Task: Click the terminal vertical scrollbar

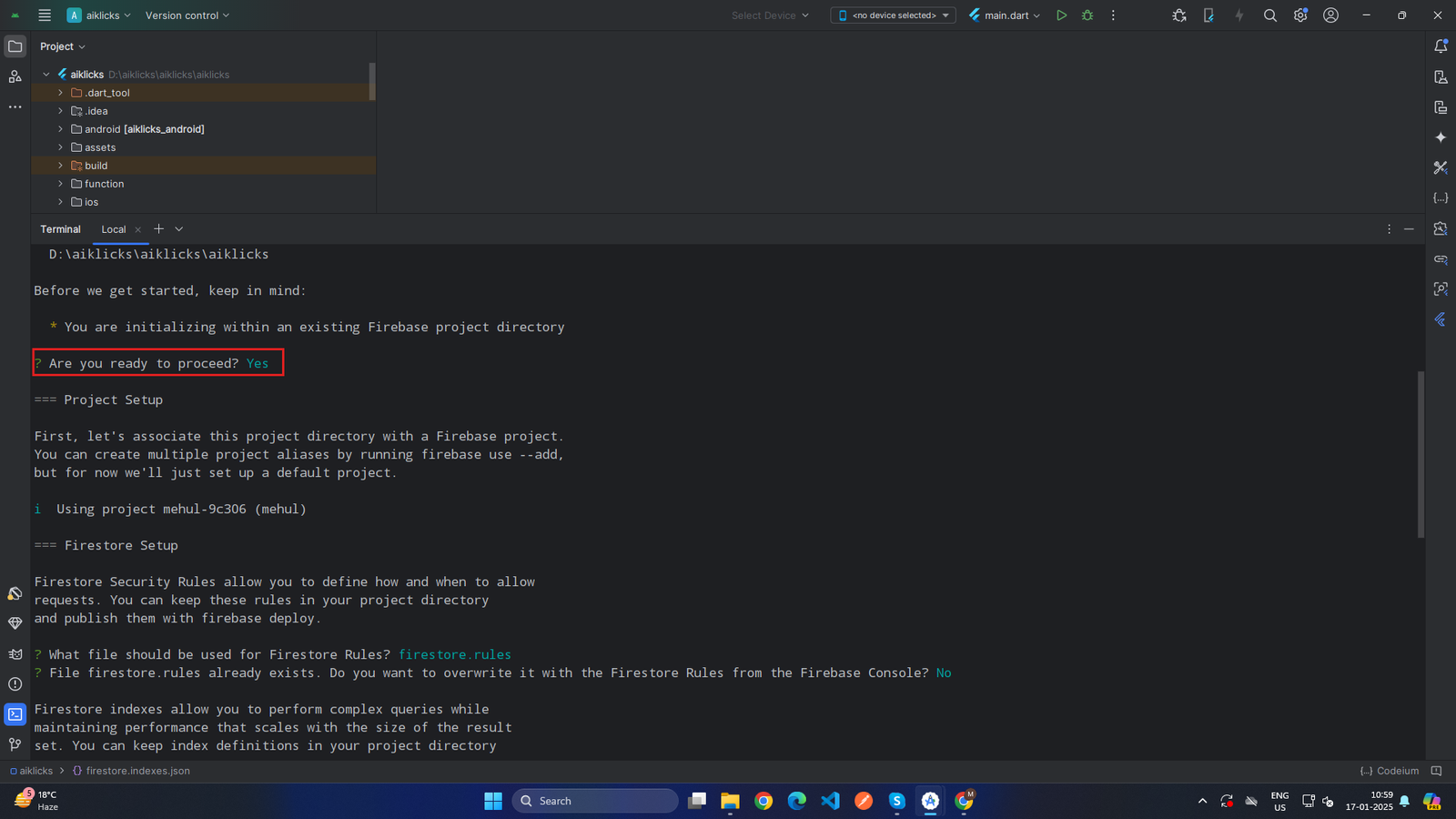Action: [1421, 453]
